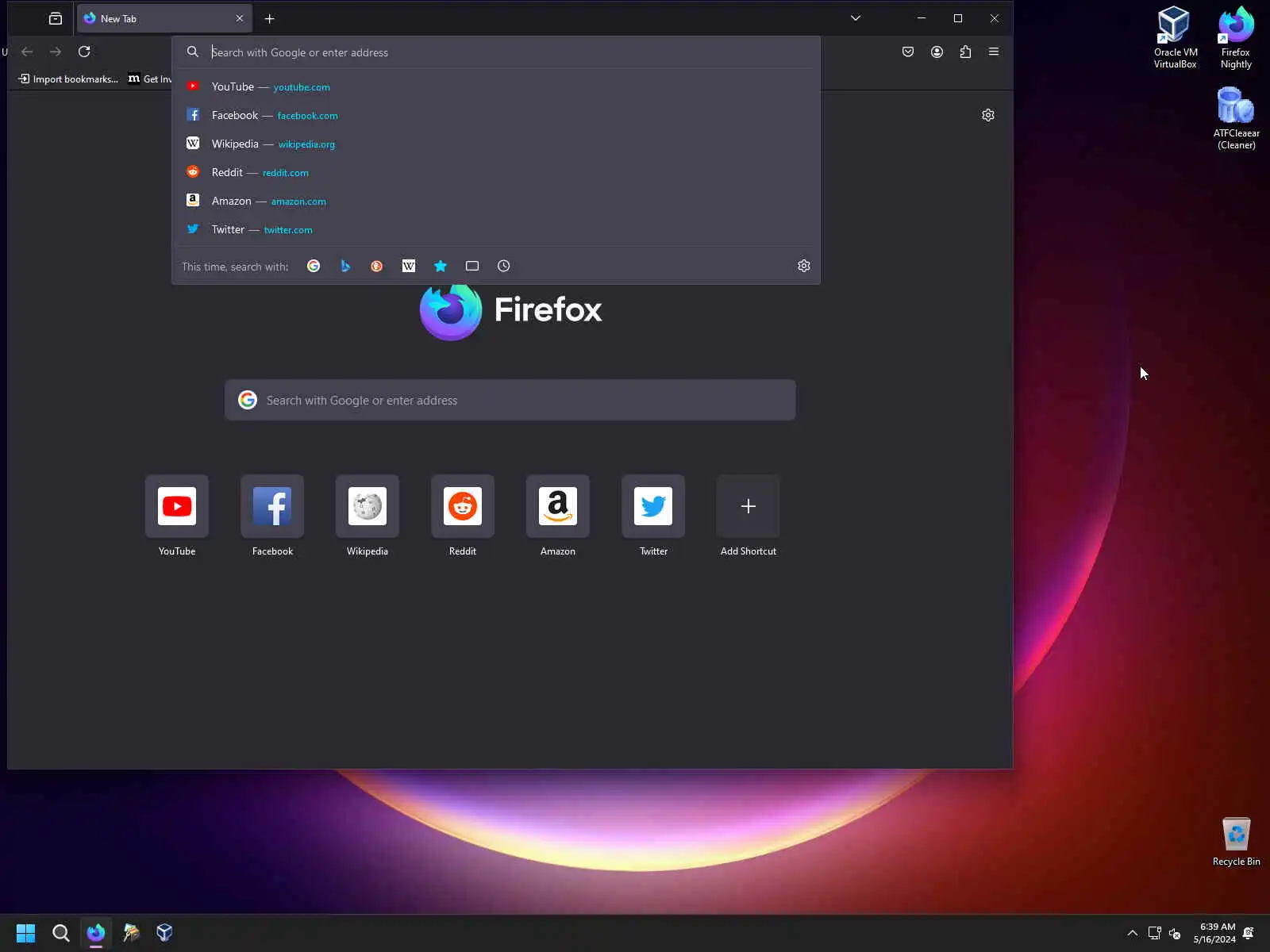
Task: Search this time with Google
Action: tap(314, 266)
